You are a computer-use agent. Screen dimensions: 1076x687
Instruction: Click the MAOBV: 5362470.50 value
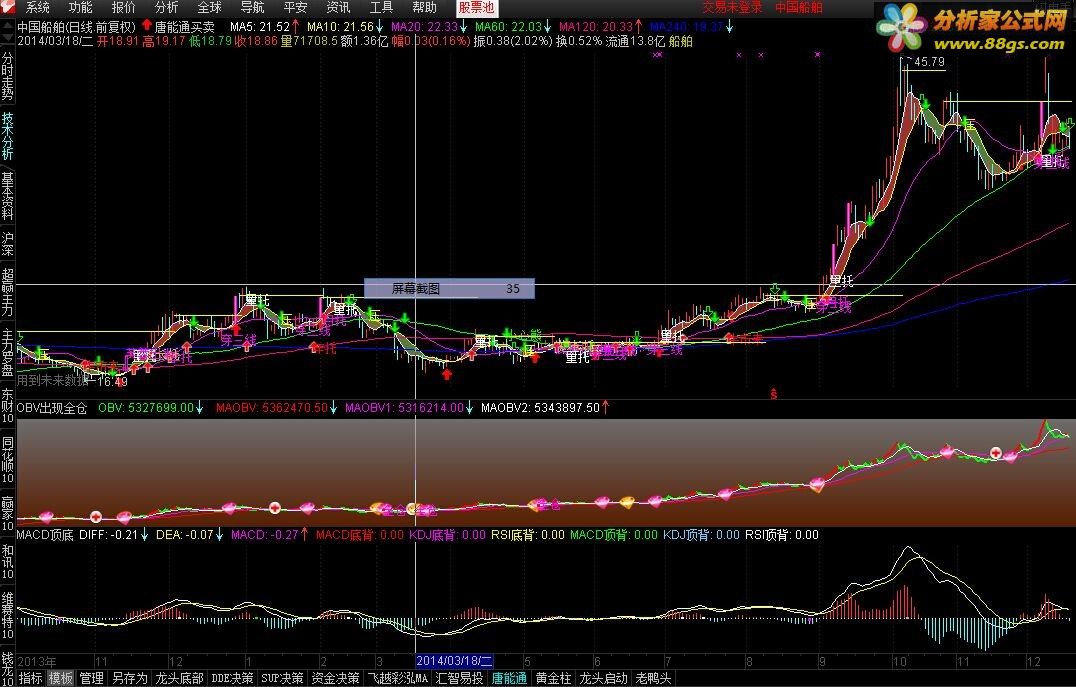(x=272, y=408)
